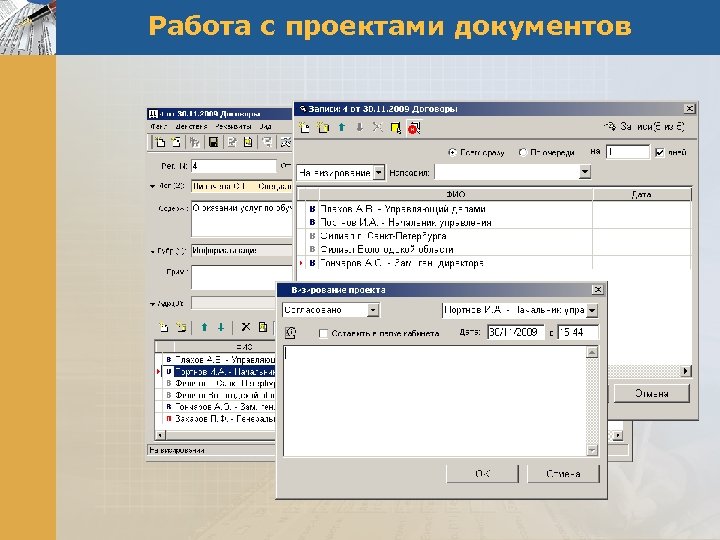Click the gray icon left of the save icon
This screenshot has height=540, width=720.
pyautogui.click(x=195, y=142)
